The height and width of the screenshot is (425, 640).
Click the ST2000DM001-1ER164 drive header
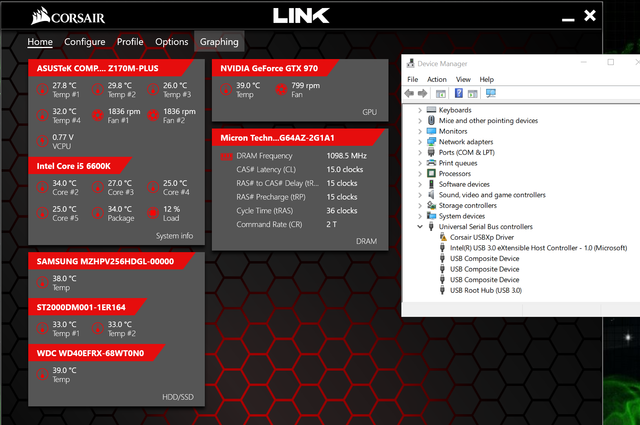coord(86,307)
